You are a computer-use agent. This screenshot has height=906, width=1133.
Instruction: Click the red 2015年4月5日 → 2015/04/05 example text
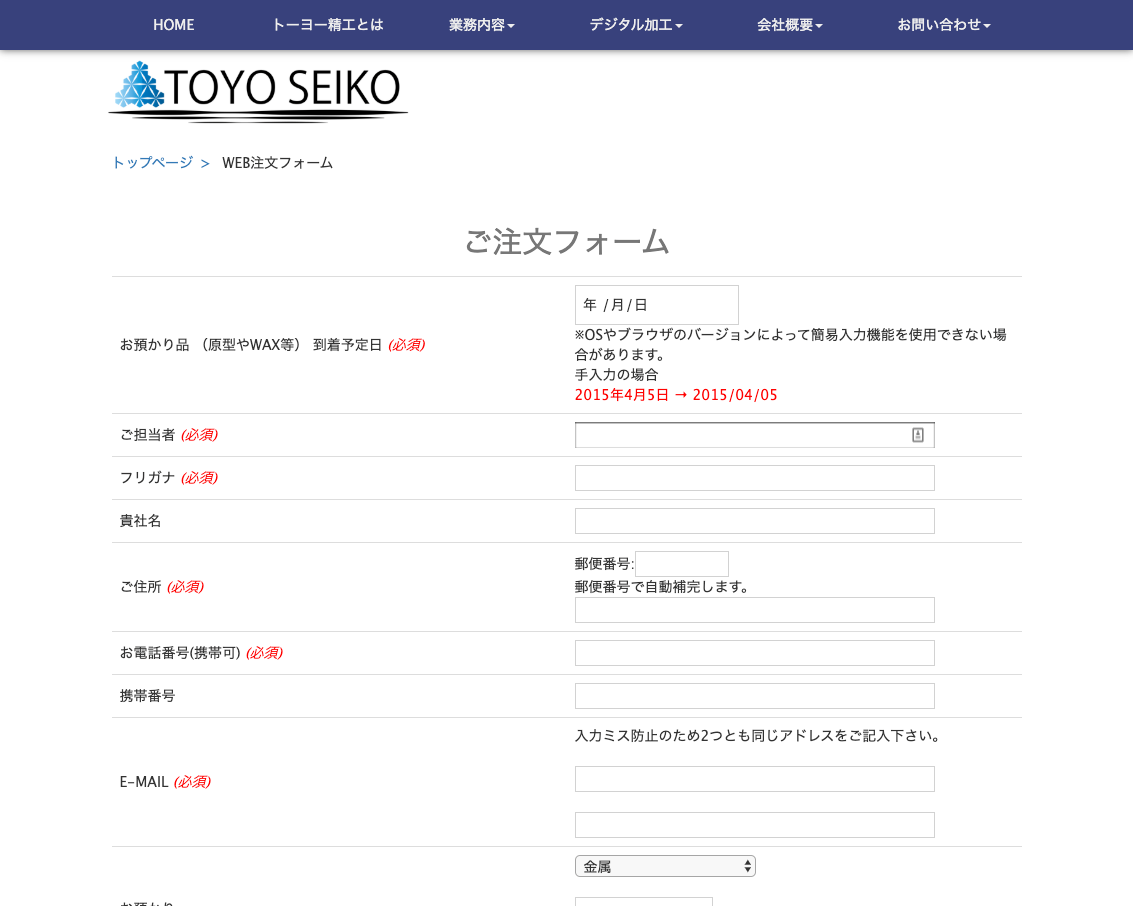pyautogui.click(x=676, y=395)
